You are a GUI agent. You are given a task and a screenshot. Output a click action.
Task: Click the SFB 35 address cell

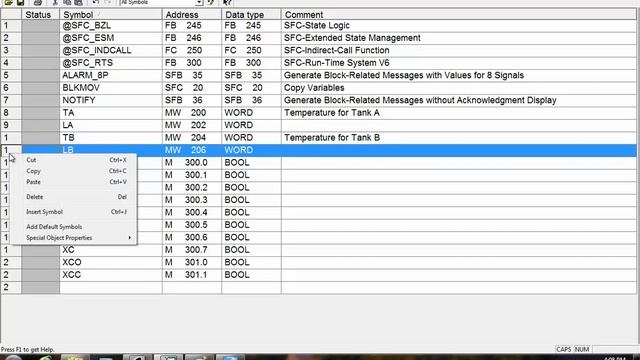click(x=192, y=76)
